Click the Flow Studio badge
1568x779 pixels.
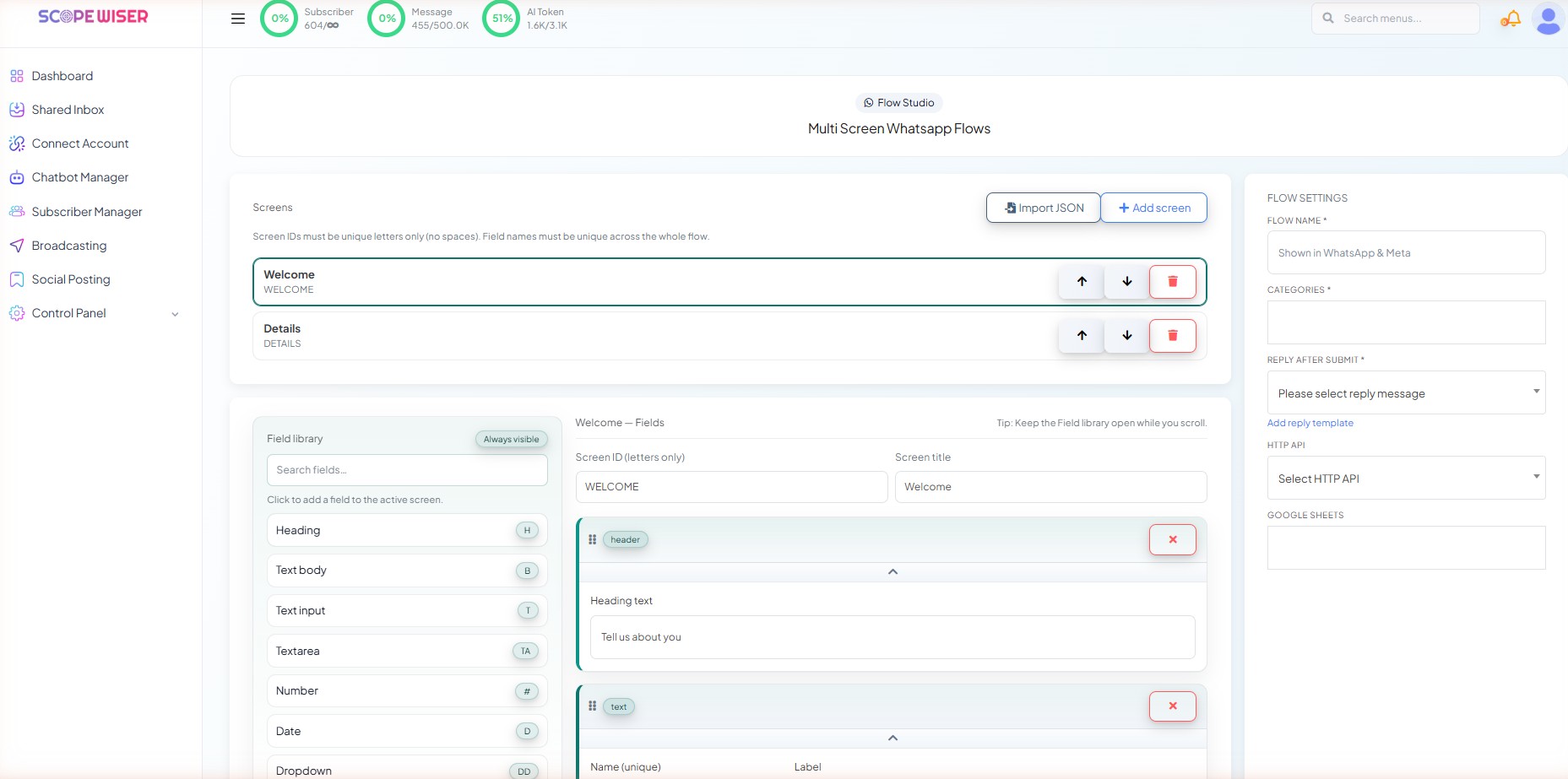point(898,103)
